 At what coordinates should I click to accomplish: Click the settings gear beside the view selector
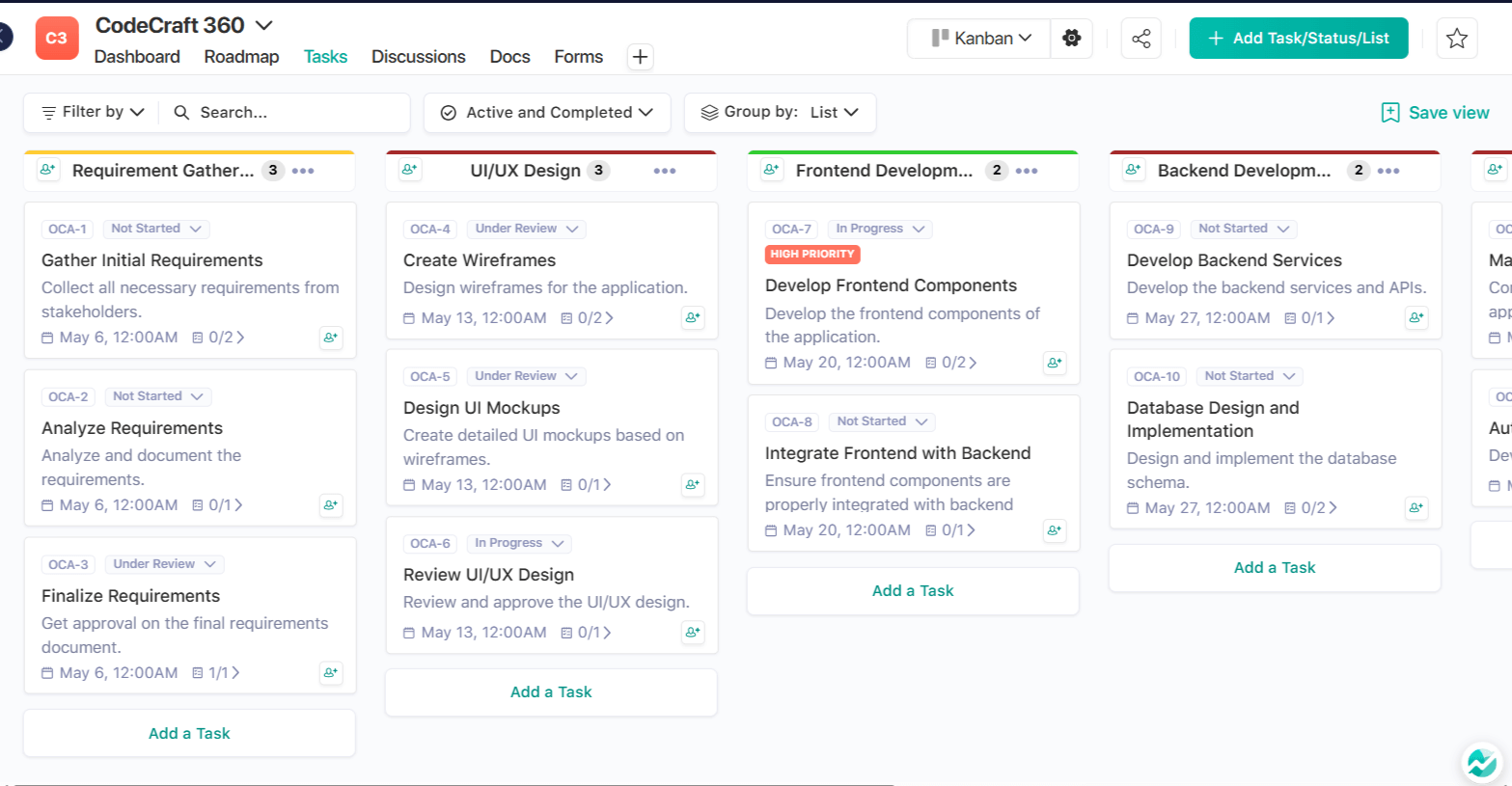pyautogui.click(x=1071, y=38)
